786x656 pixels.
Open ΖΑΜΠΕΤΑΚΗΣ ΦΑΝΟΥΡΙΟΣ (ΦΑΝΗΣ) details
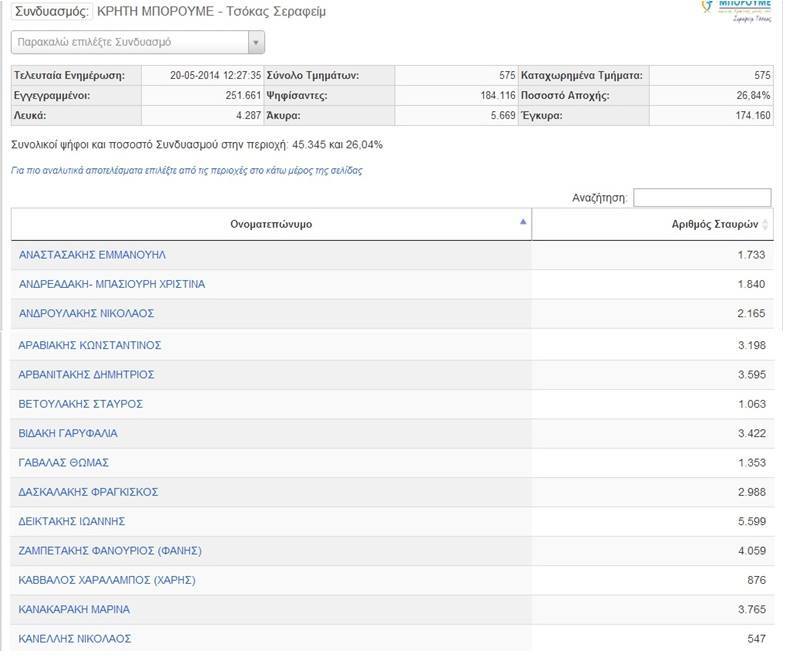110,550
